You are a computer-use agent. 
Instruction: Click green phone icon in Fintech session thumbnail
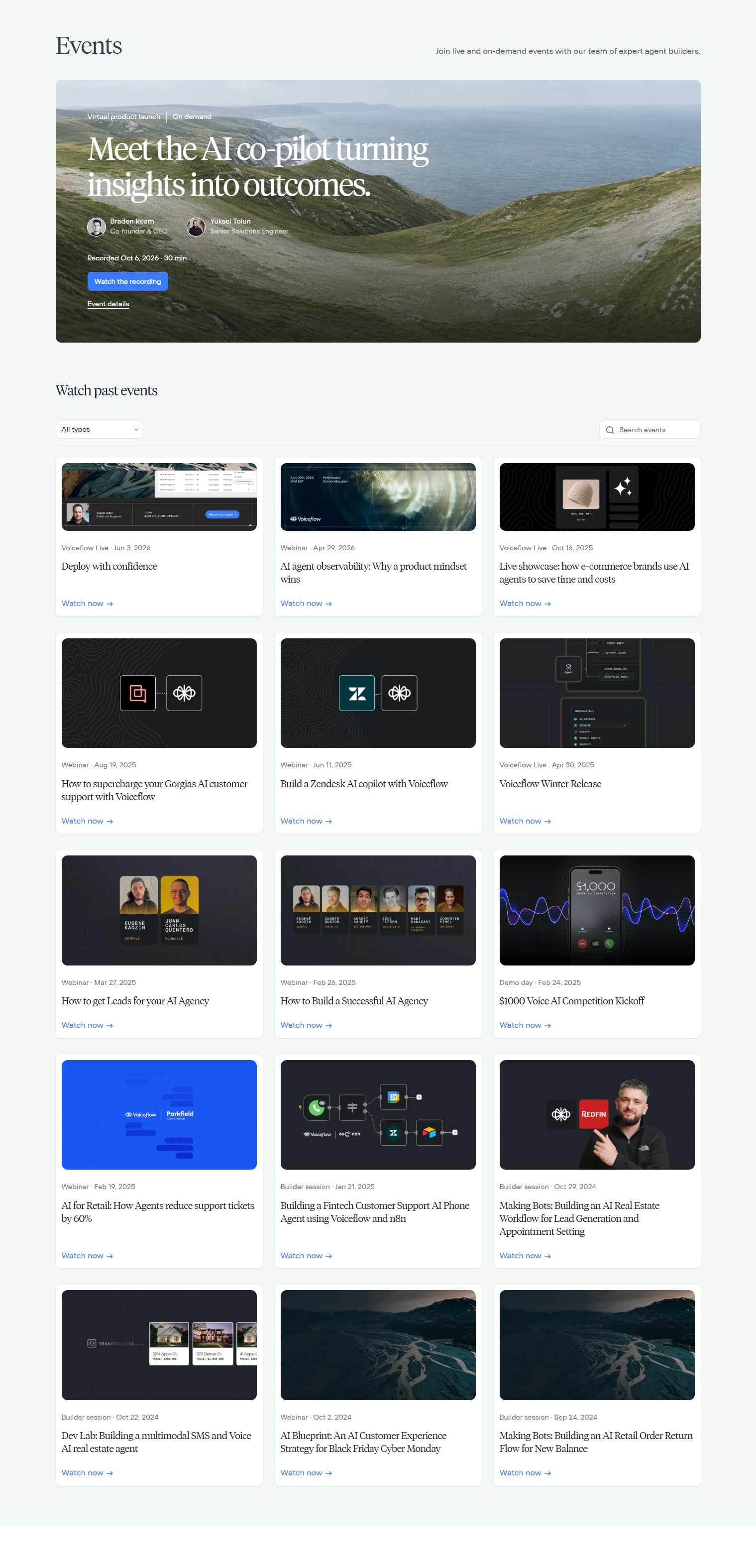point(316,1106)
